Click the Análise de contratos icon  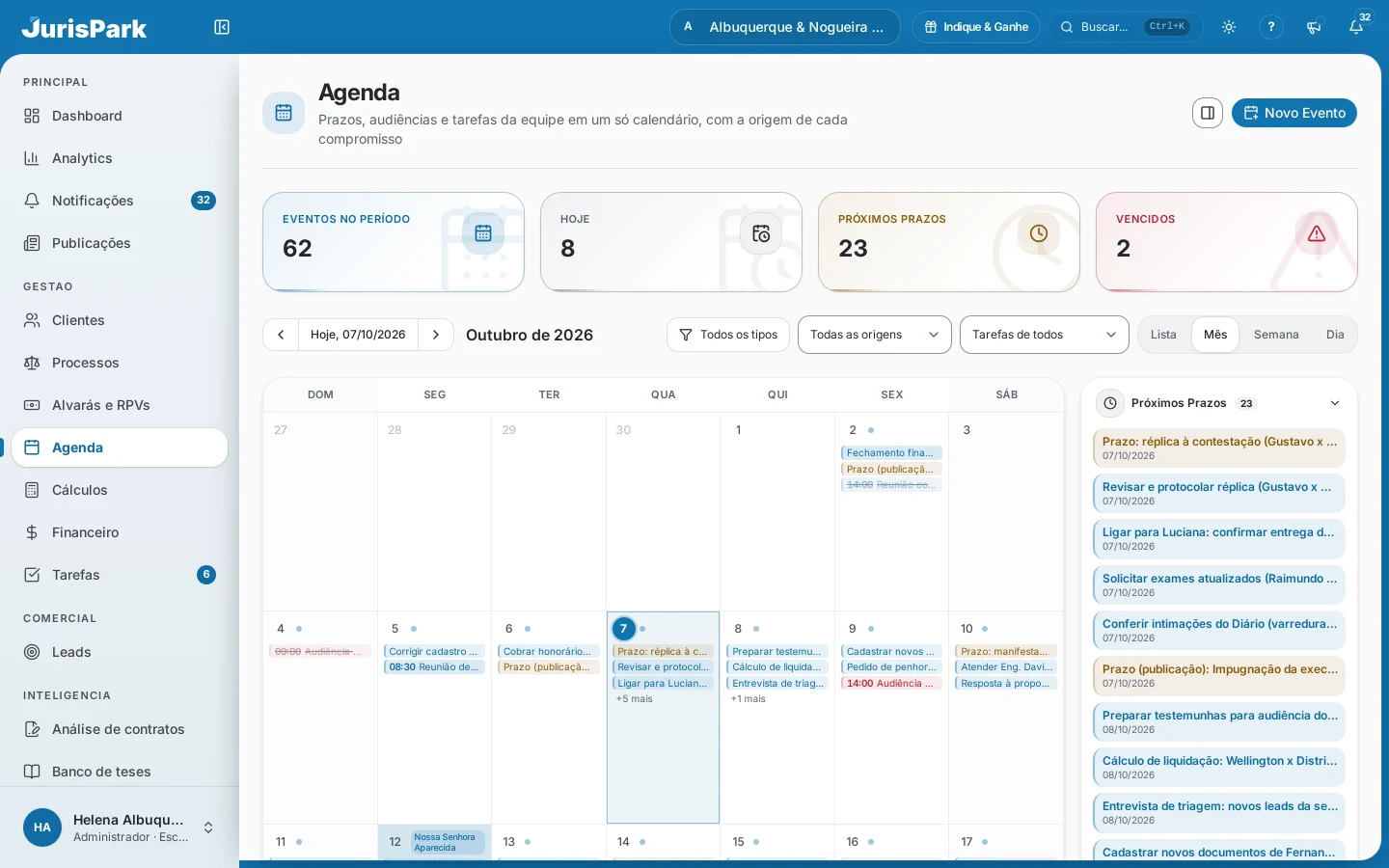pyautogui.click(x=32, y=729)
